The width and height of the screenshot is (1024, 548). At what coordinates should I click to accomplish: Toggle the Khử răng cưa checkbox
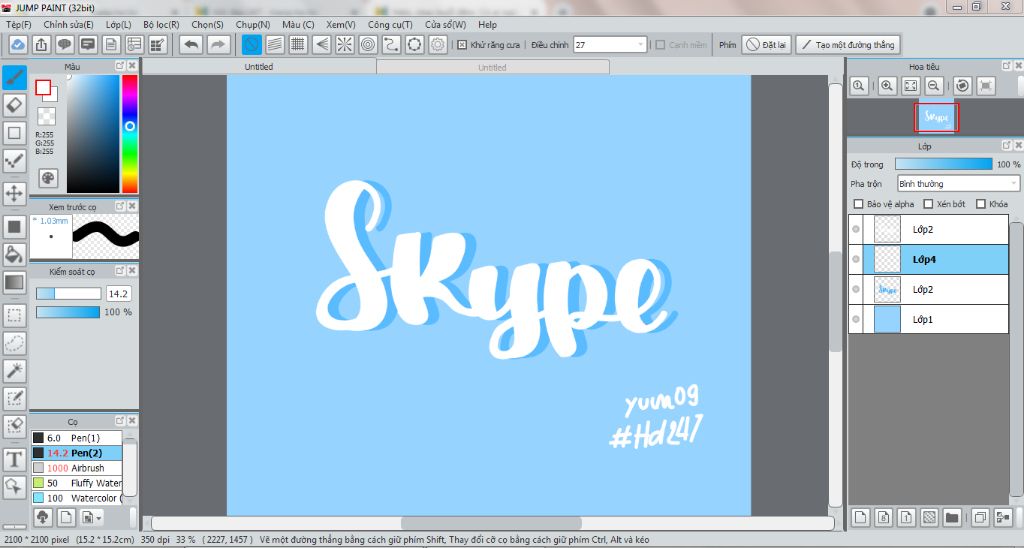(462, 44)
